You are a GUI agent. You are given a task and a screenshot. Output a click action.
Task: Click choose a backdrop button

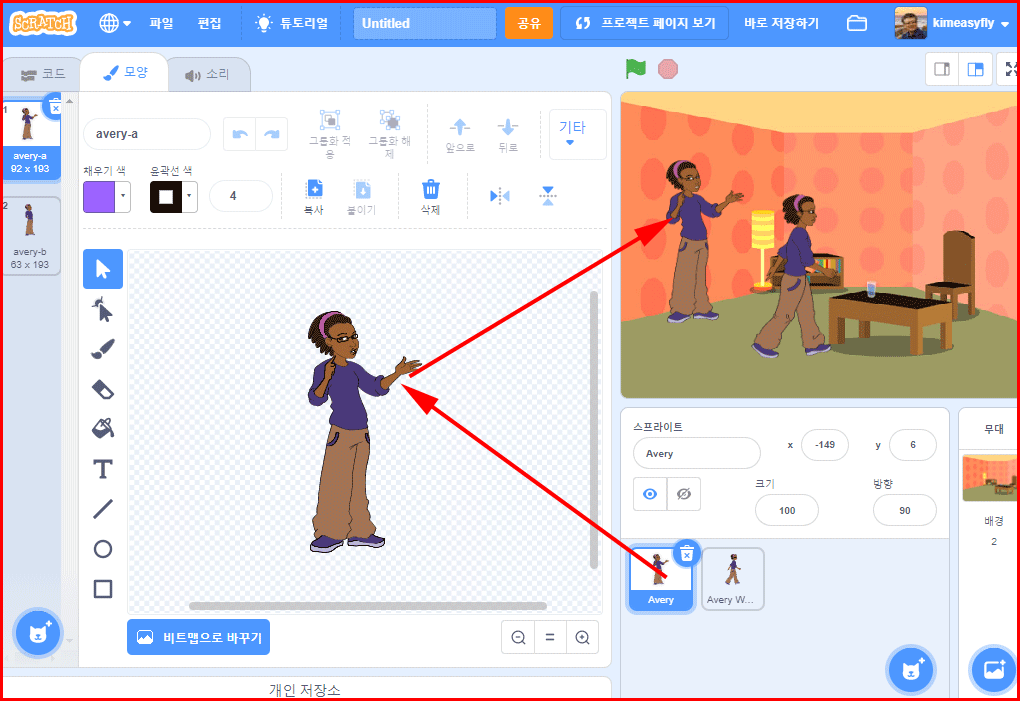993,669
